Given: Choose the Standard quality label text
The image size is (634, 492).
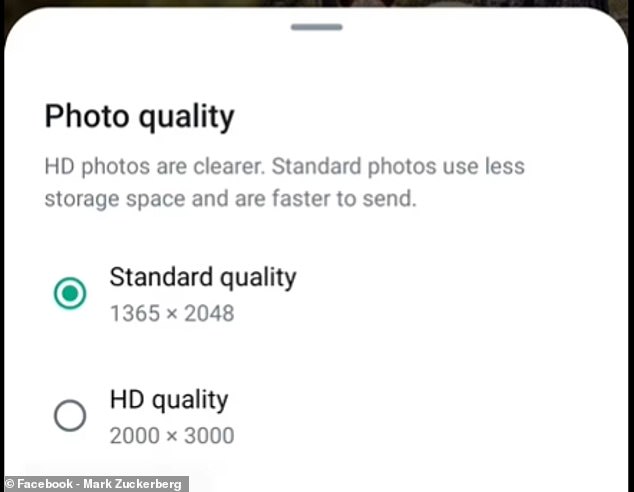Looking at the screenshot, I should pos(203,278).
